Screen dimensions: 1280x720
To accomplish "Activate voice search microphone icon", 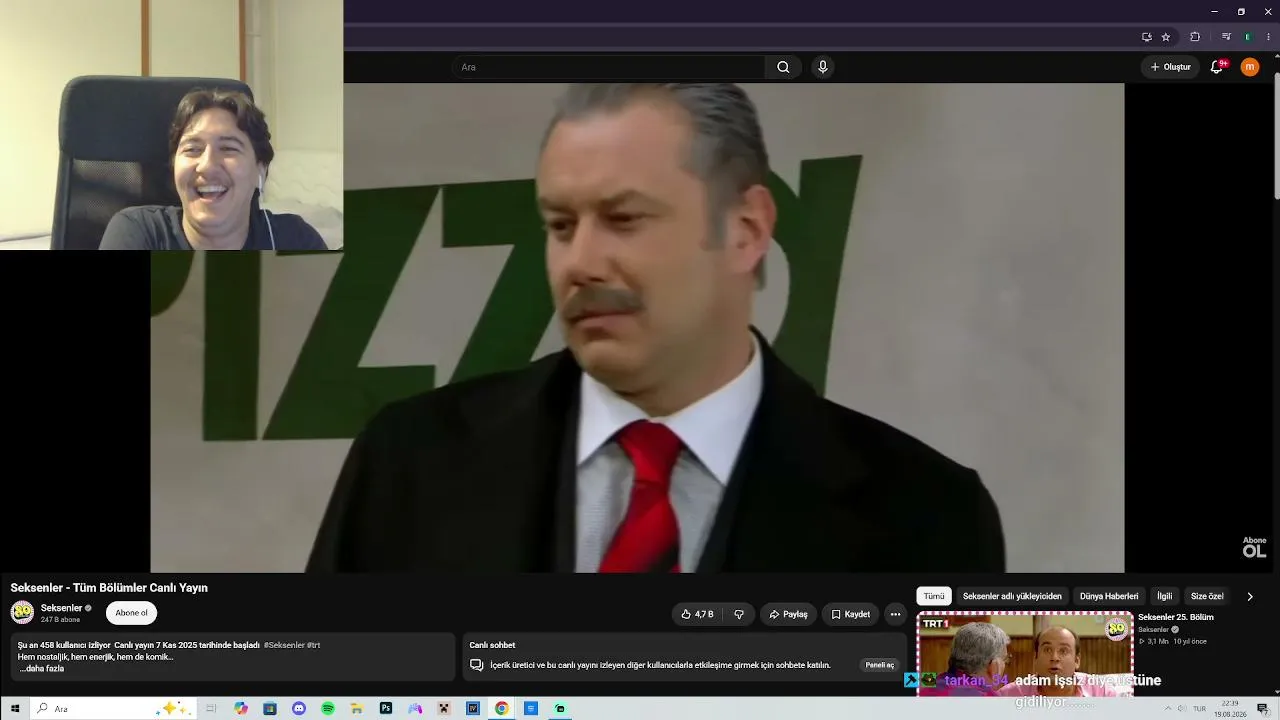I will 823,67.
